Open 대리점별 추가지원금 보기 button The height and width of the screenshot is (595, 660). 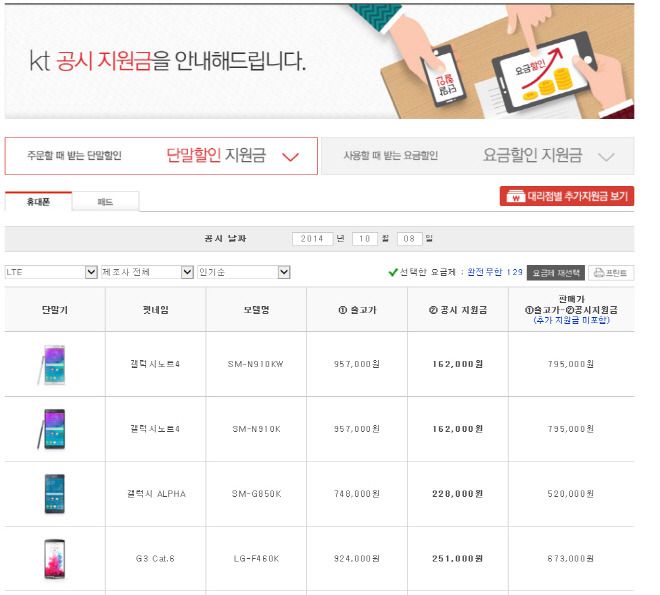coord(567,196)
